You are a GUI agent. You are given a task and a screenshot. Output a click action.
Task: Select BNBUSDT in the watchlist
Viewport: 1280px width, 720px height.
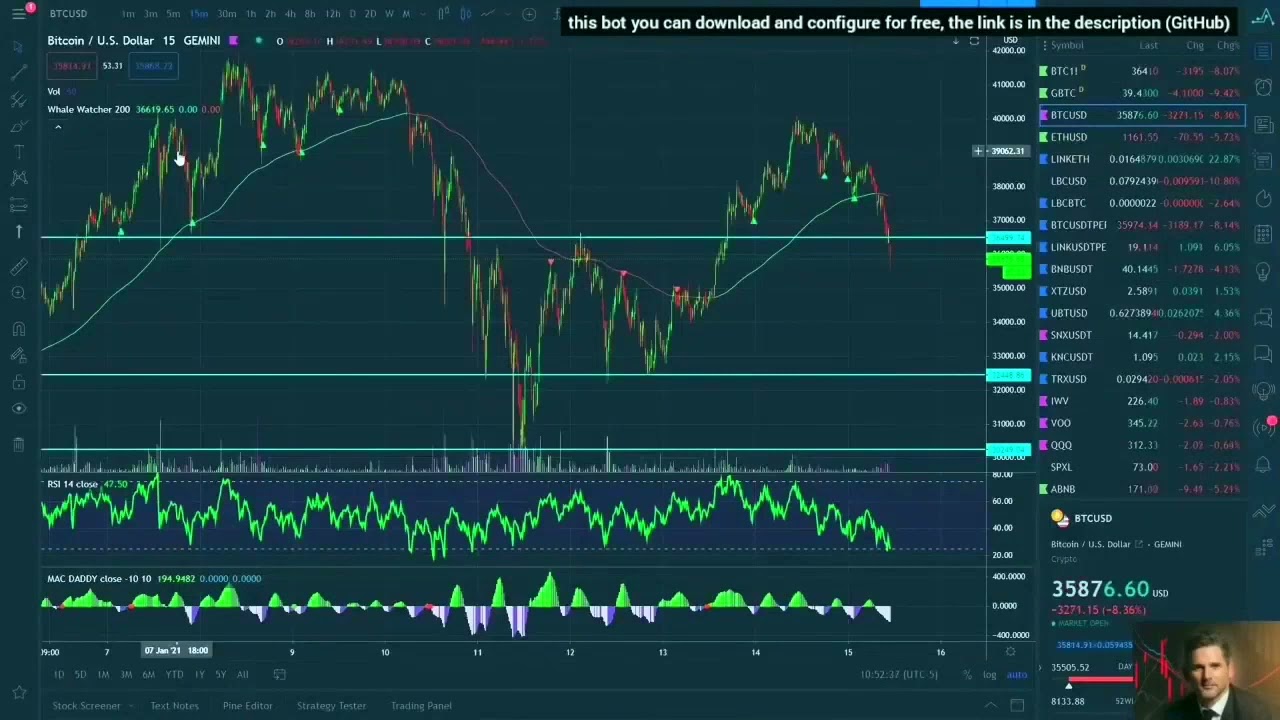point(1141,269)
